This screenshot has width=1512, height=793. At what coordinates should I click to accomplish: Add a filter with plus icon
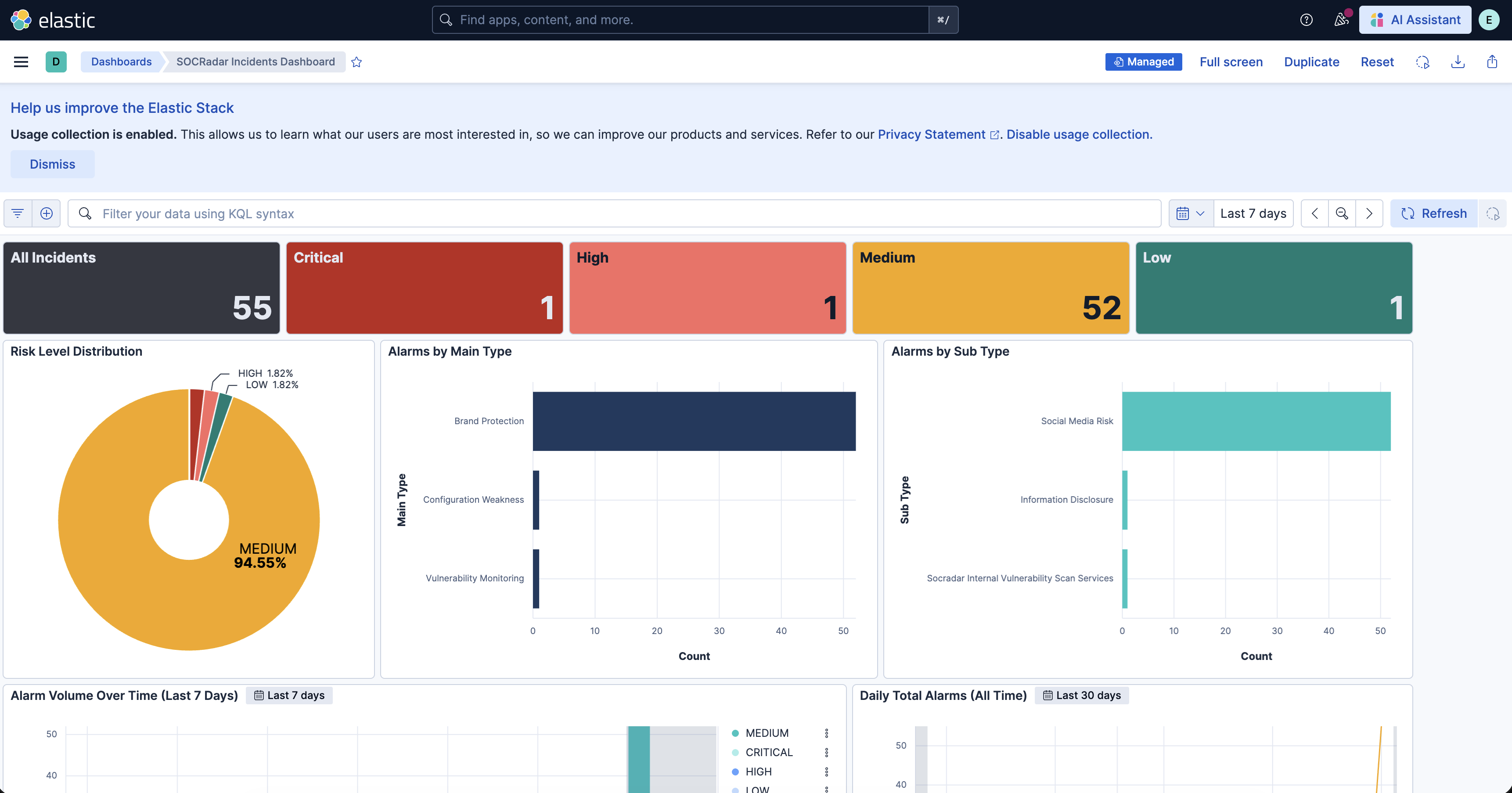tap(47, 214)
